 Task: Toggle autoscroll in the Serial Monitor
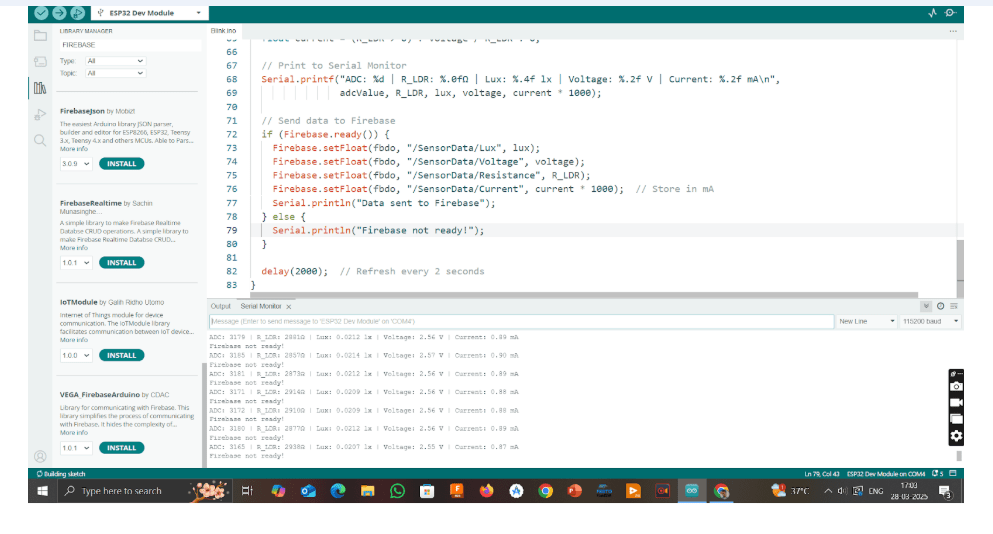pos(926,306)
